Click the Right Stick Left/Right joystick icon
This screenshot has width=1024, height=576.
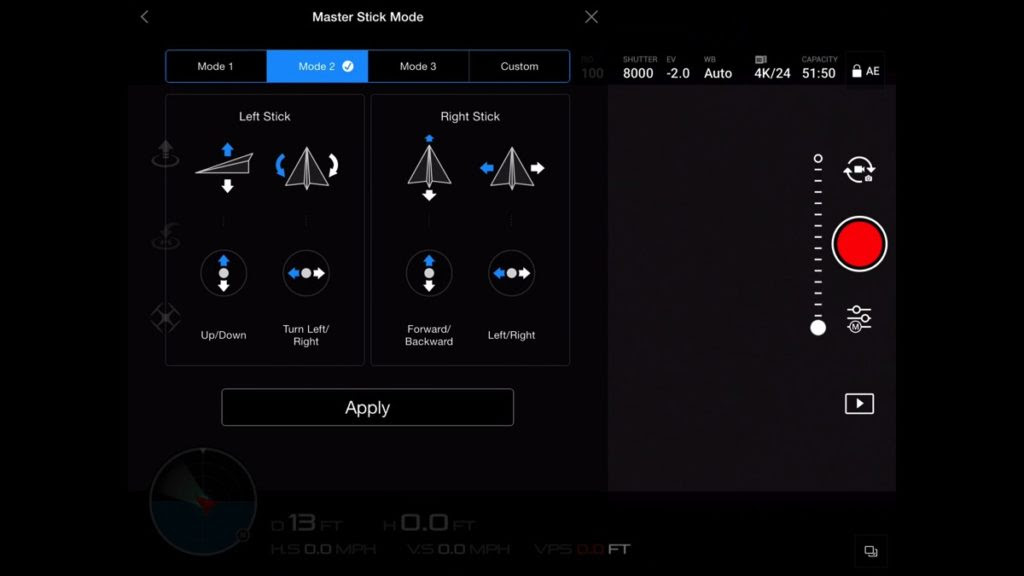511,273
